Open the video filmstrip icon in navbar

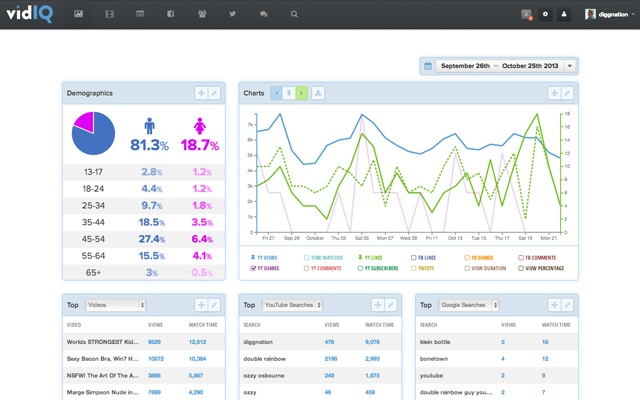[x=110, y=14]
